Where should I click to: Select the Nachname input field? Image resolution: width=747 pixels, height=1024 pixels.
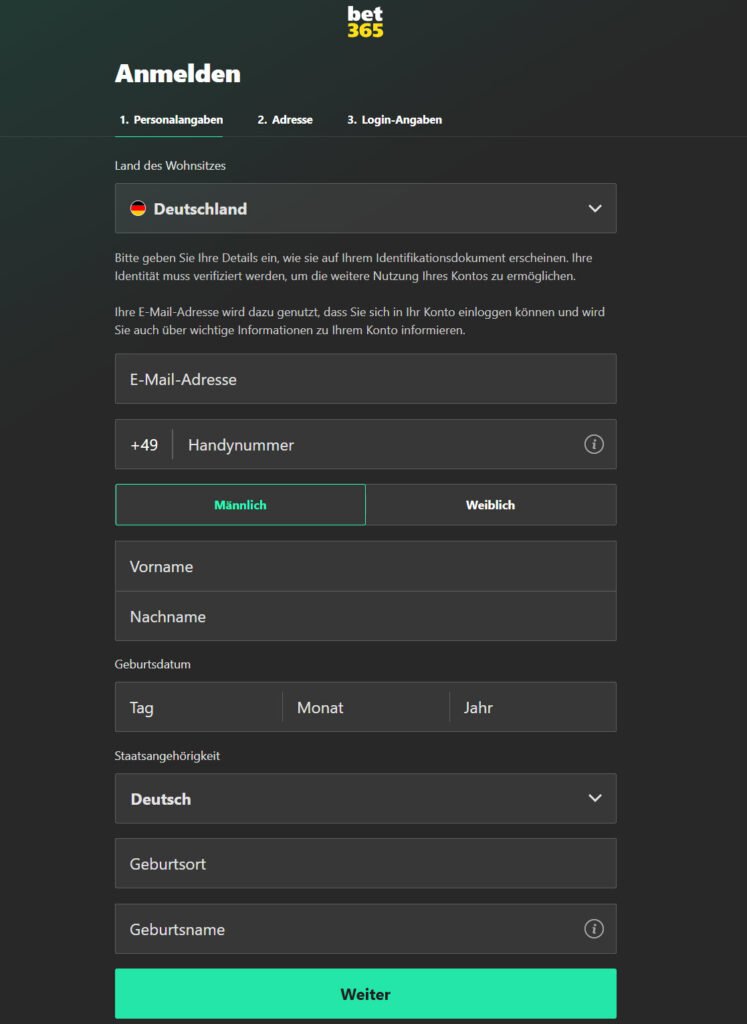tap(365, 617)
